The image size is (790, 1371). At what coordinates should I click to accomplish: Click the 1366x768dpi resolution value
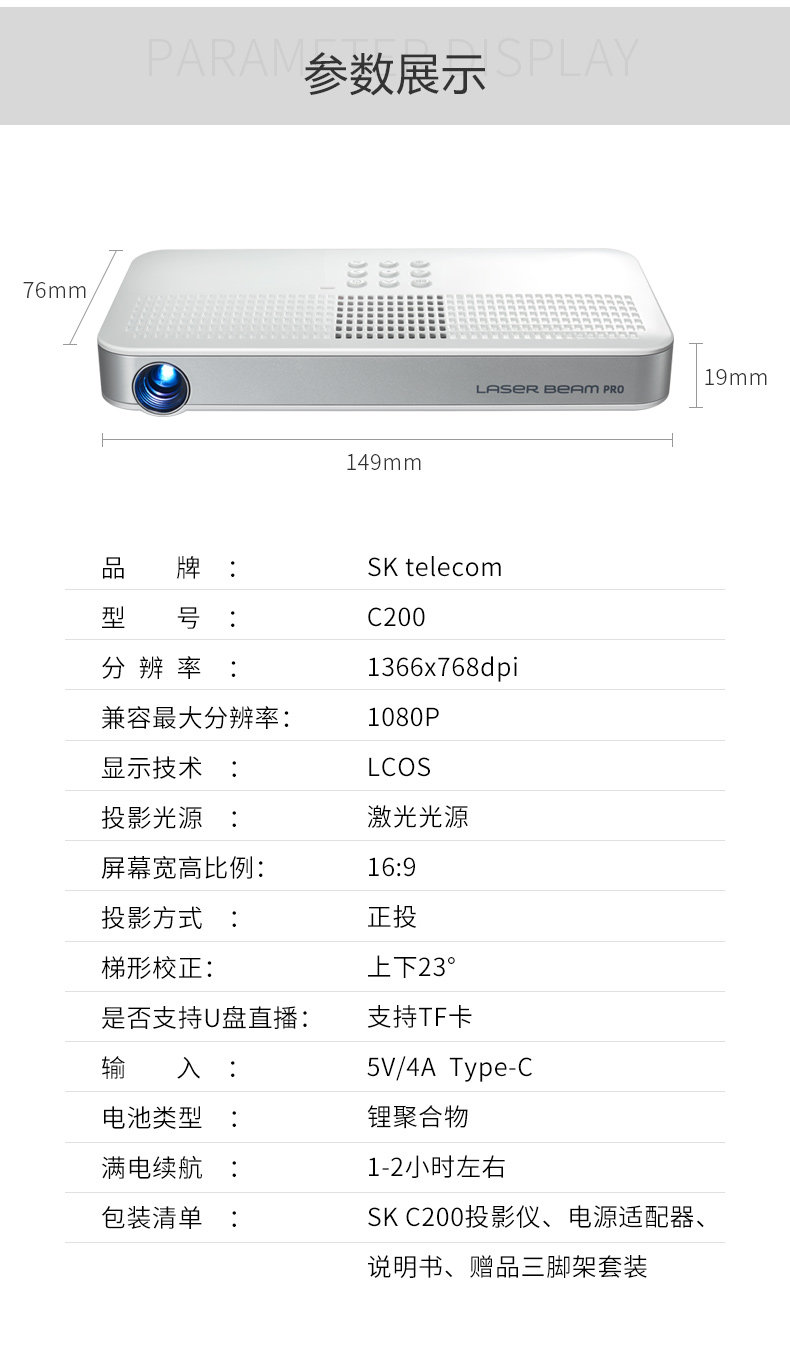(442, 667)
